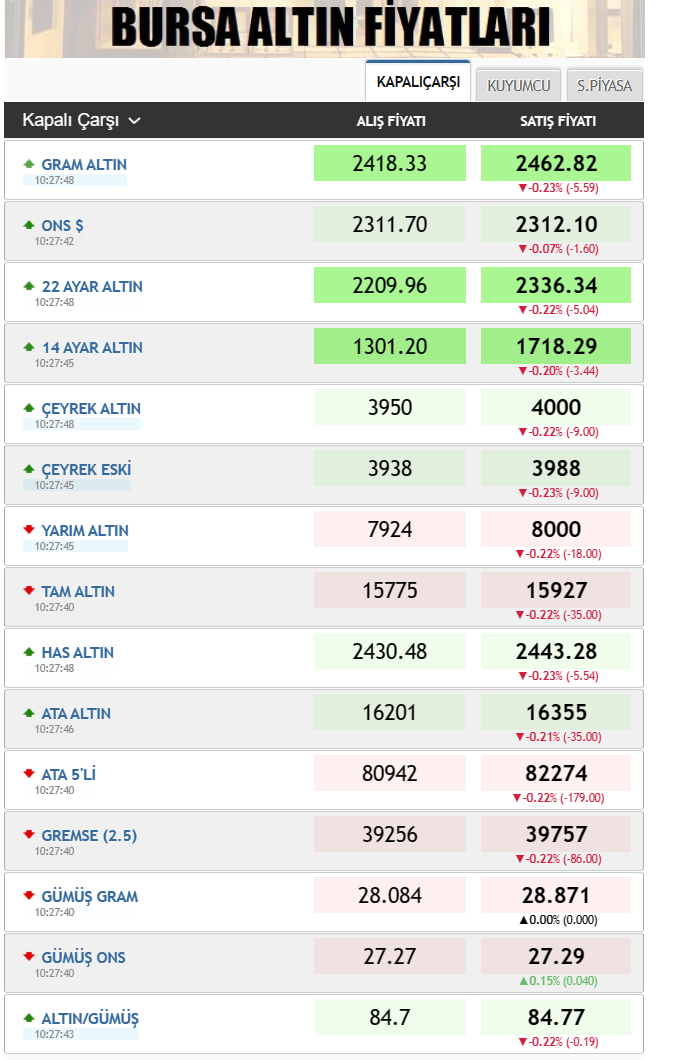Click the SATIŞ FİYATI column header
This screenshot has height=1060, width=685.
[557, 121]
